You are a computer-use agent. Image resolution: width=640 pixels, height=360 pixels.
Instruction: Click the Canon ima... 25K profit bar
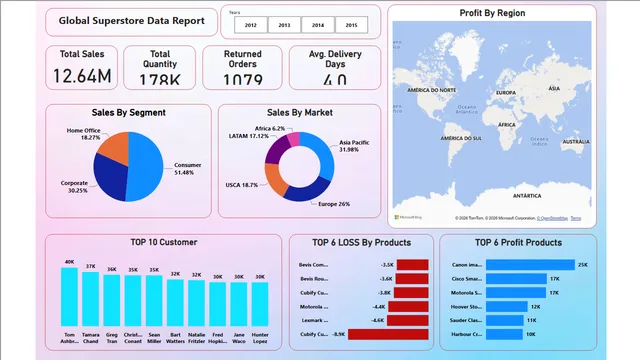click(530, 265)
